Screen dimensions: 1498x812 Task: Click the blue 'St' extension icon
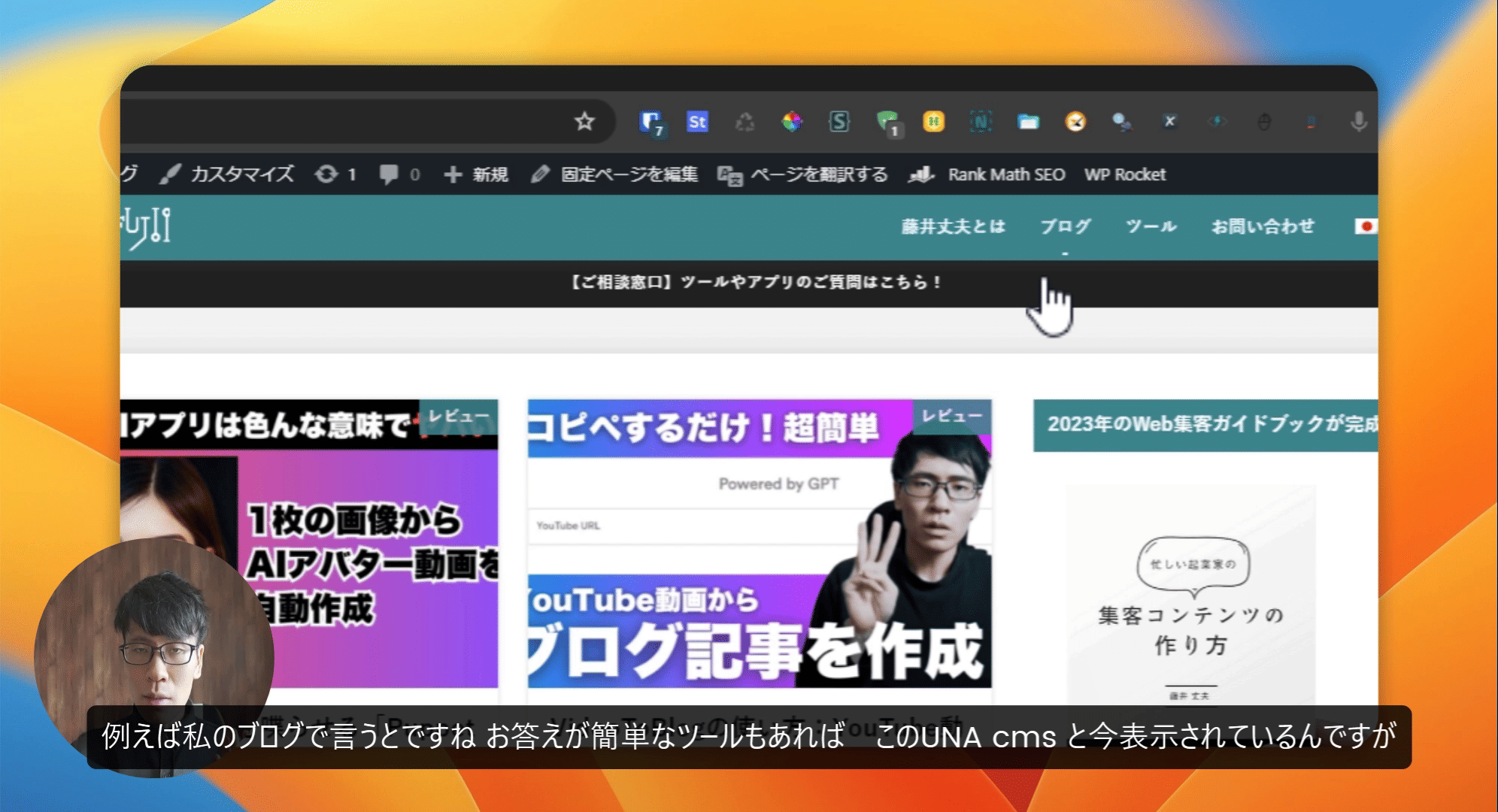pos(697,122)
